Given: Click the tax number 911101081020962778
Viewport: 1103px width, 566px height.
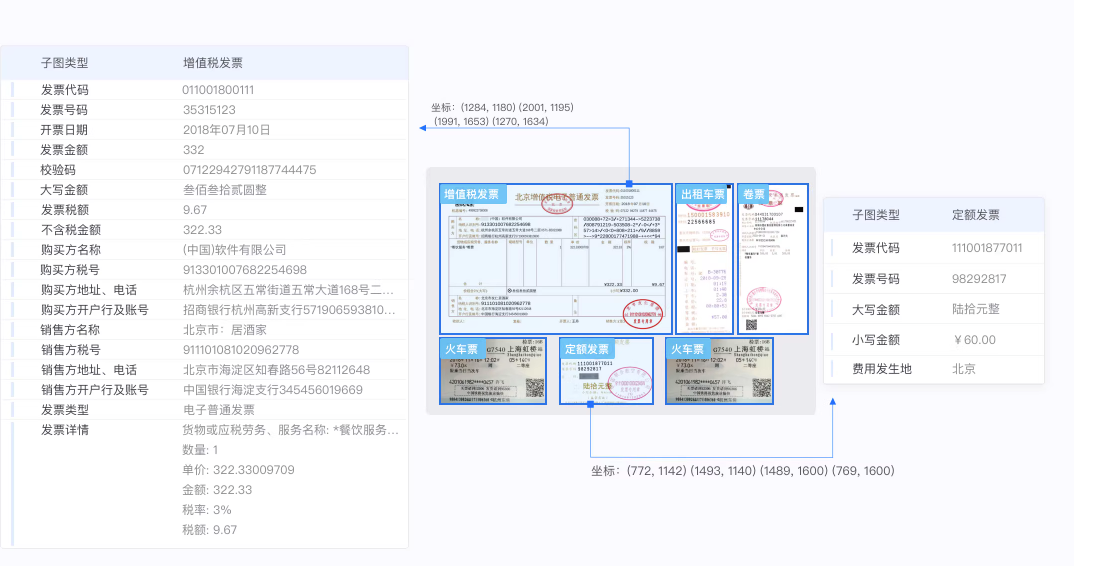Looking at the screenshot, I should click(241, 350).
